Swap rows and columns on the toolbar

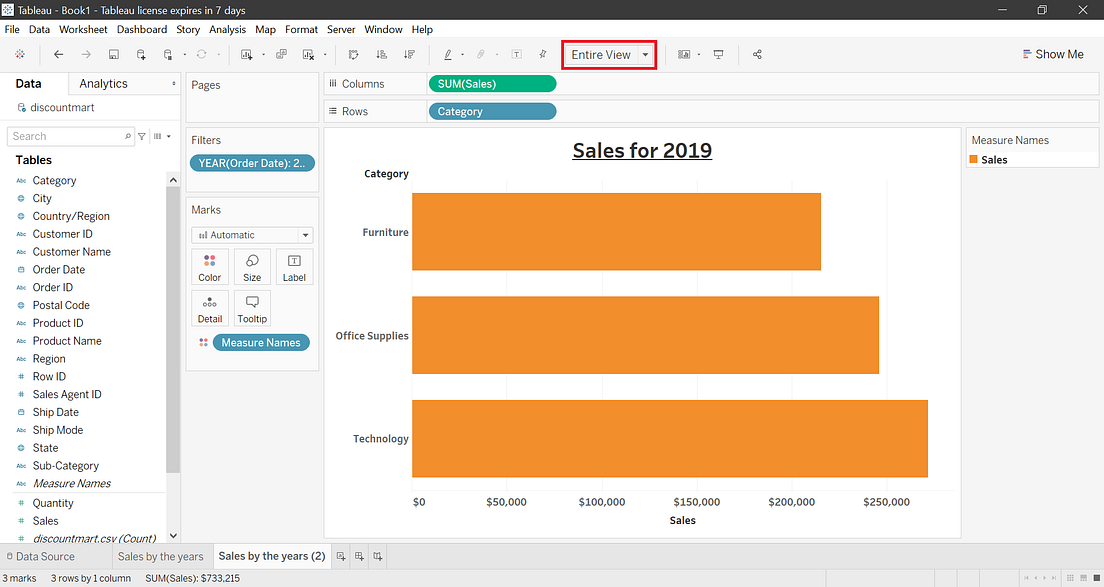352,54
